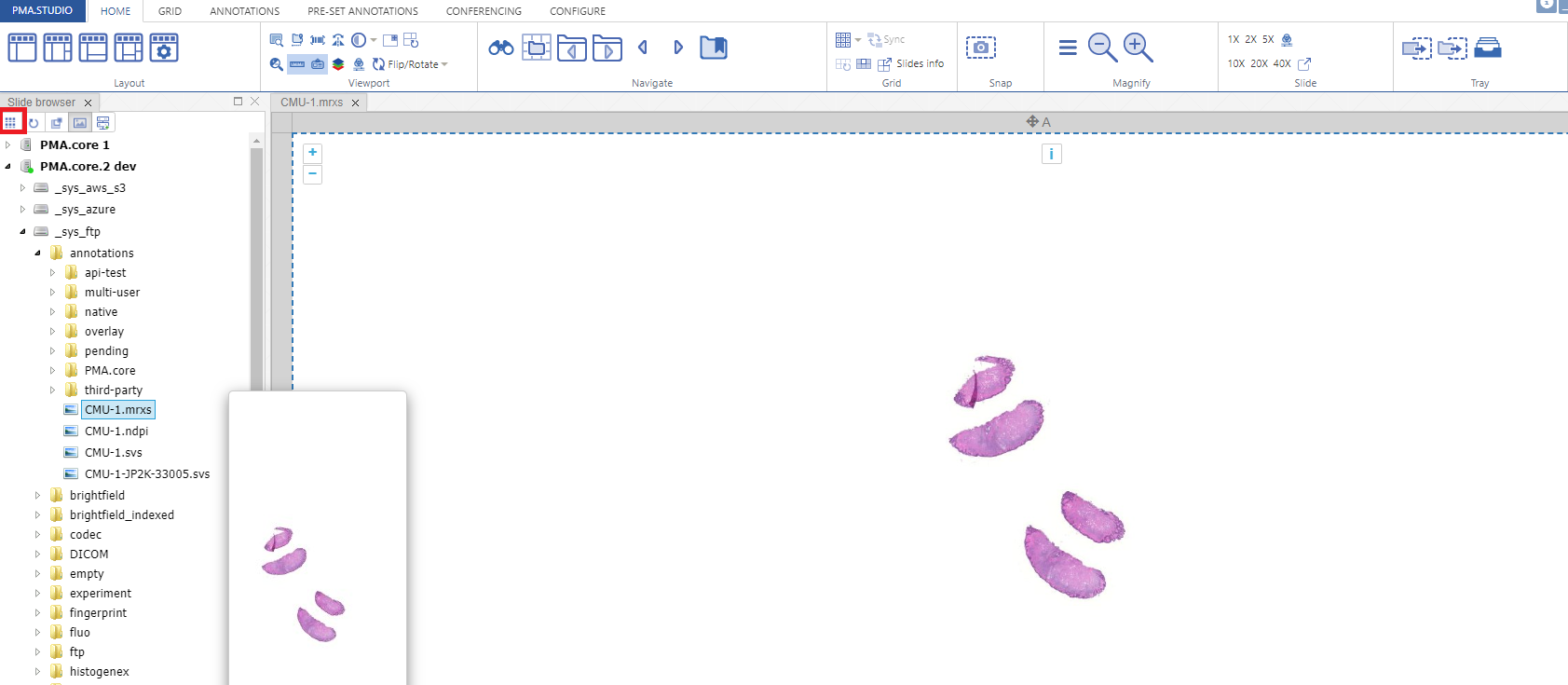Toggle thumbnail preview in Slide browser toolbar
Viewport: 1568px width, 685px height.
(80, 123)
